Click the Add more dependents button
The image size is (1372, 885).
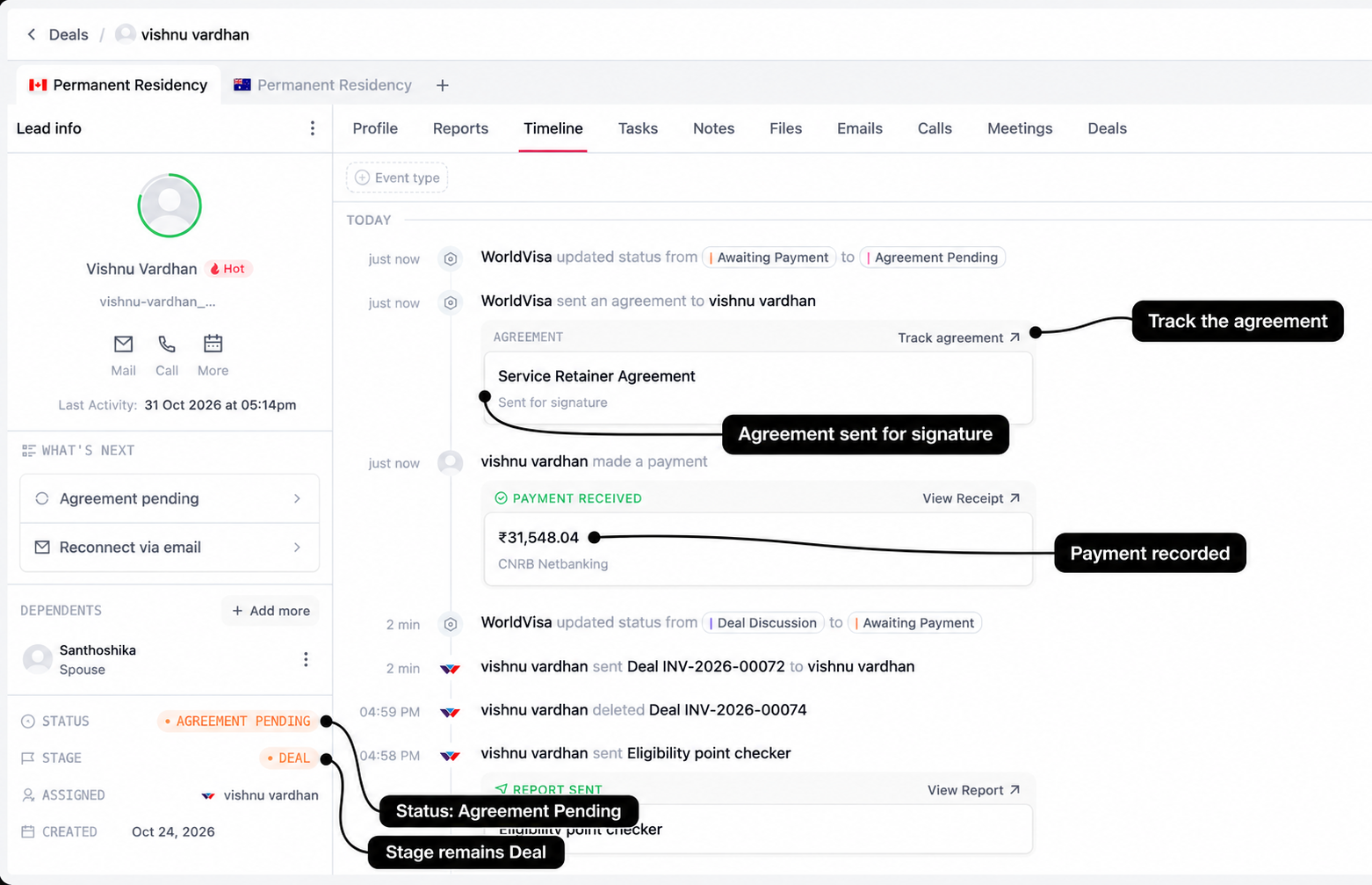(271, 611)
